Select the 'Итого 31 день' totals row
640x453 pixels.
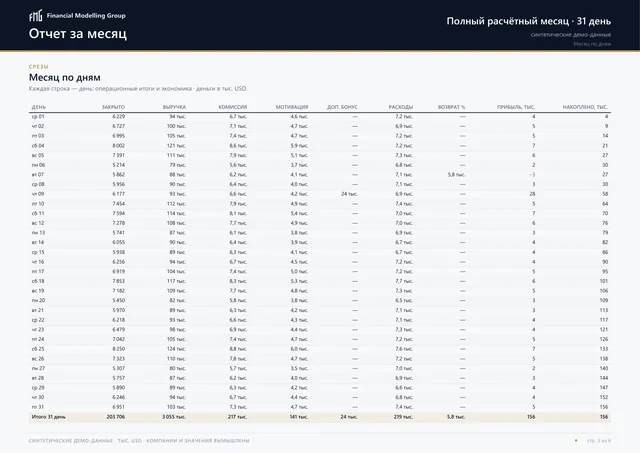[320, 417]
